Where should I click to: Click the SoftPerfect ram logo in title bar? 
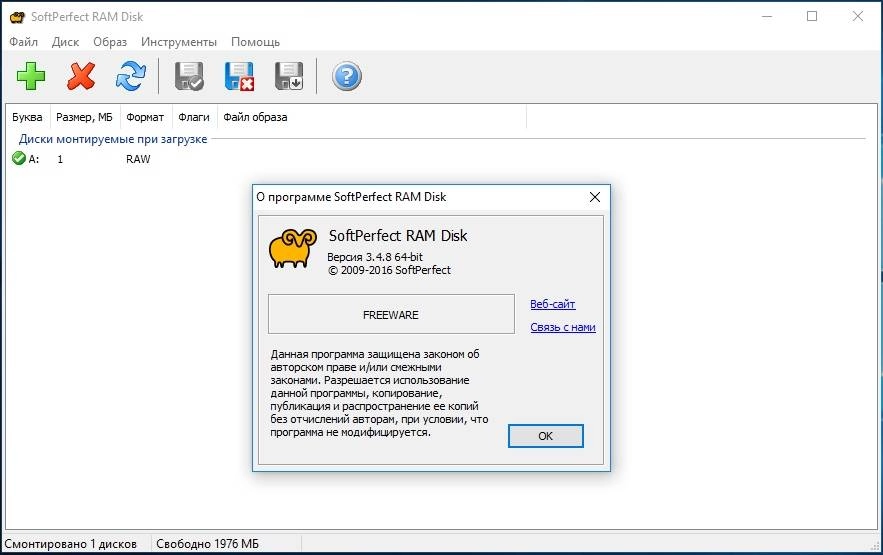click(x=17, y=17)
